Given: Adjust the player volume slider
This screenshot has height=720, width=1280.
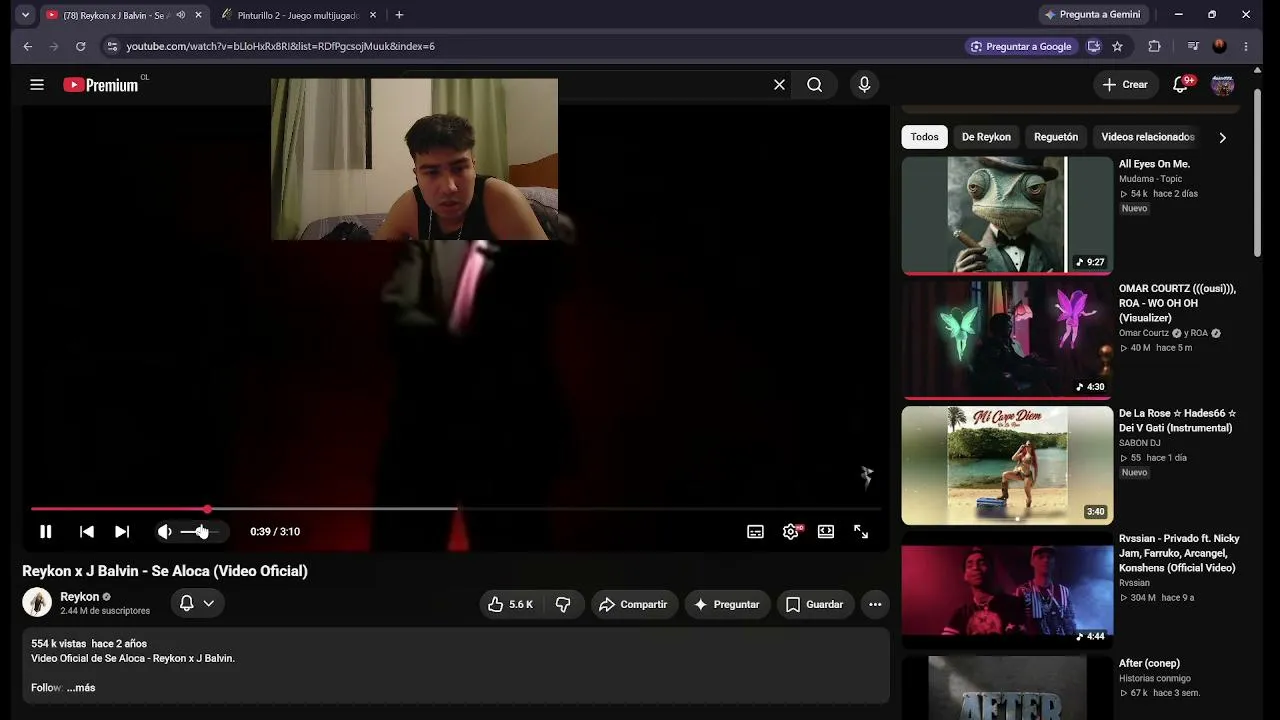Looking at the screenshot, I should coord(199,532).
